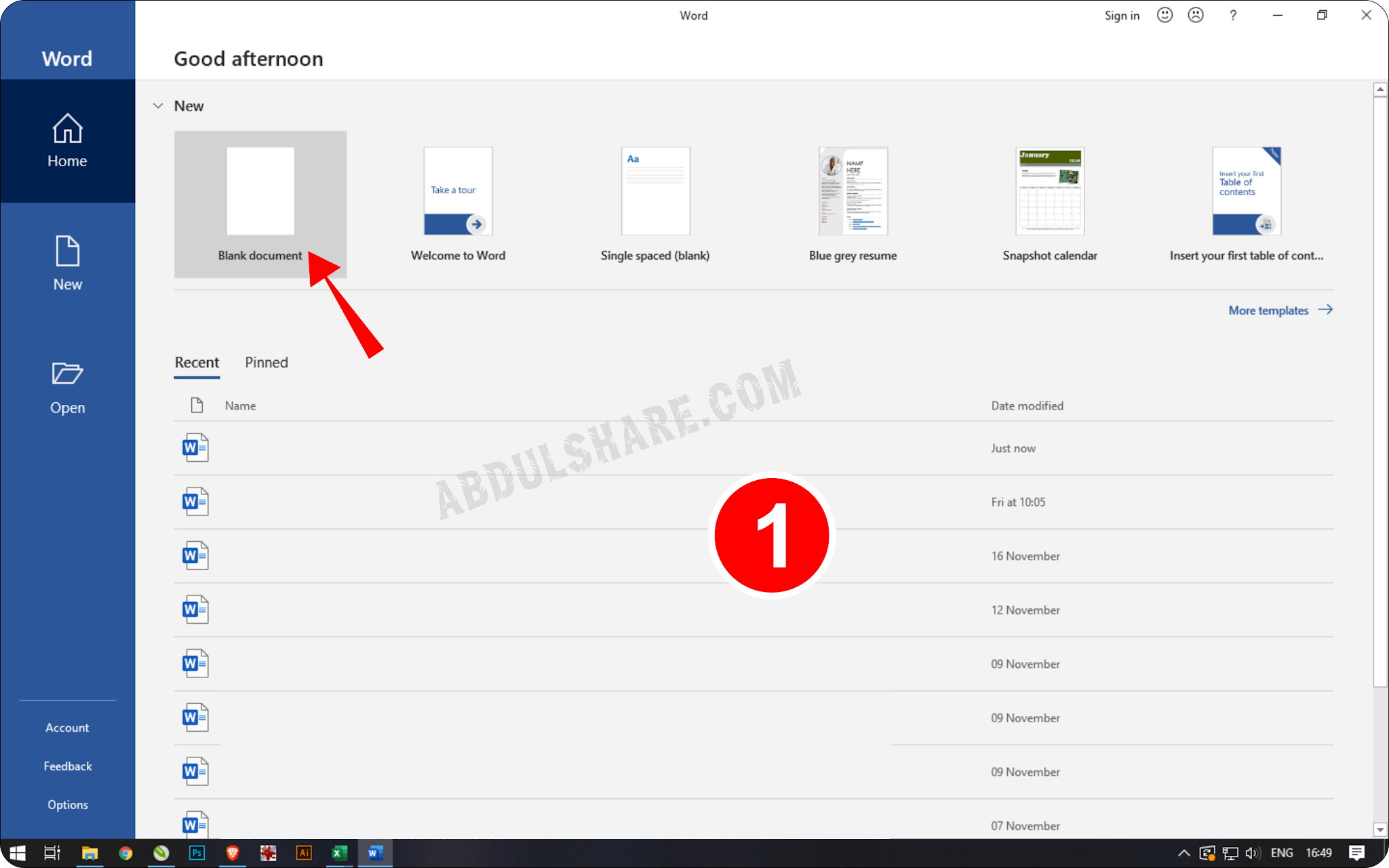
Task: Click the ENG language indicator
Action: [1282, 853]
